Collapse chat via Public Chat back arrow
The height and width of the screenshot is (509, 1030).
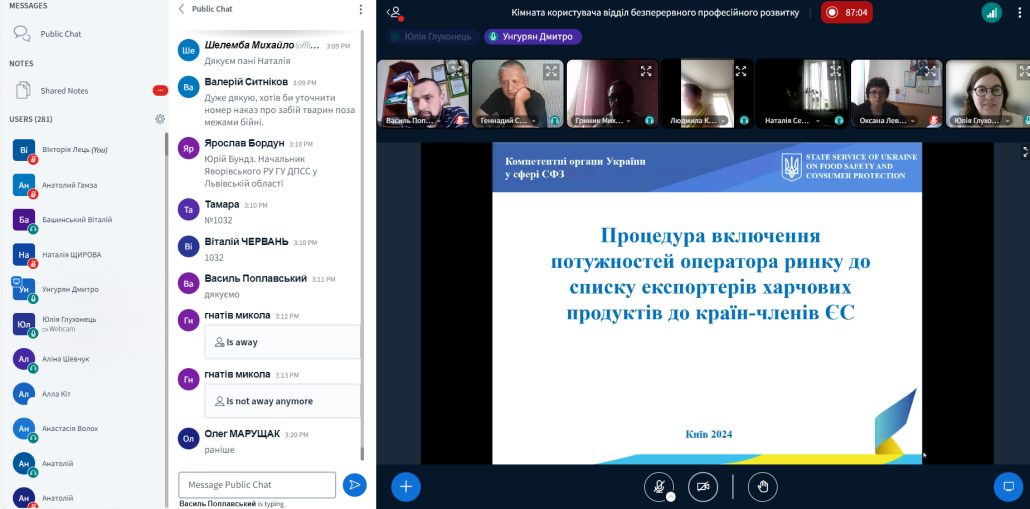coord(181,9)
